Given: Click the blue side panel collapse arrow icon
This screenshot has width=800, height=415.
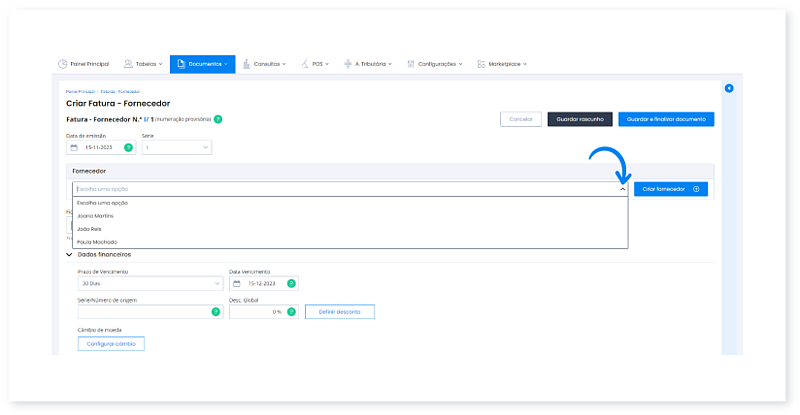Looking at the screenshot, I should pos(729,89).
